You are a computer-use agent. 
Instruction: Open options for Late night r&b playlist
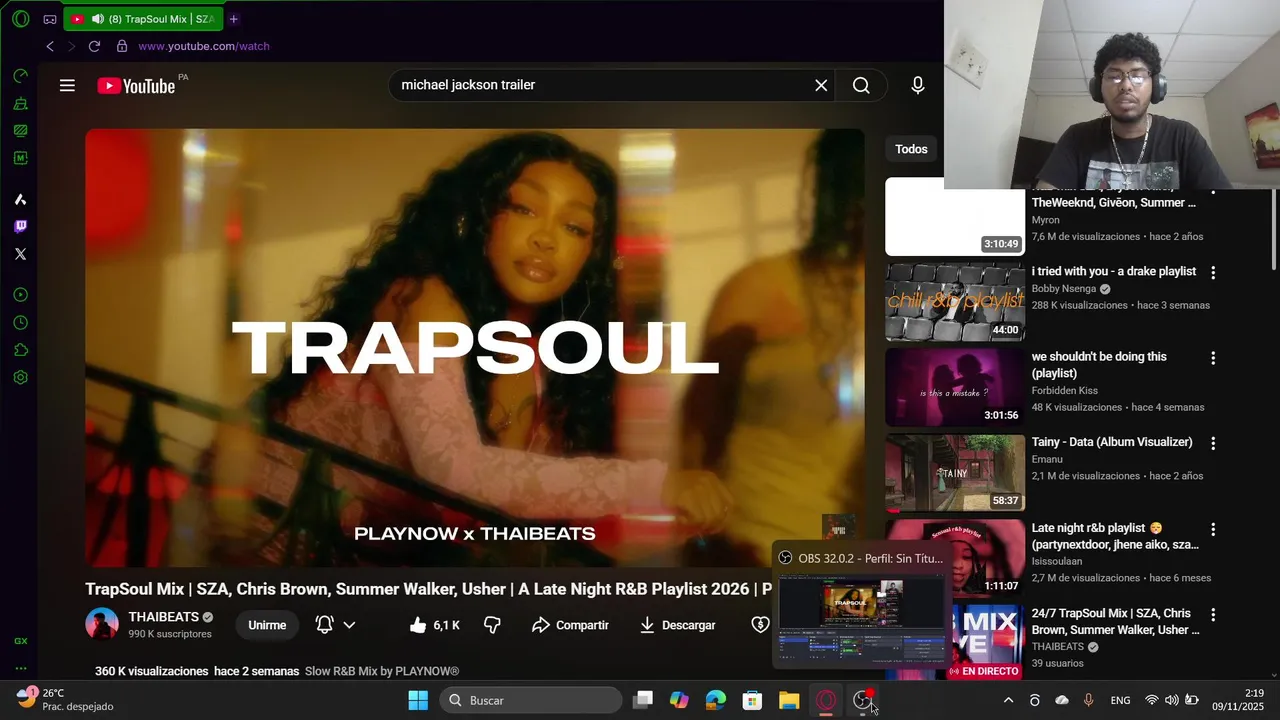coord(1213,529)
